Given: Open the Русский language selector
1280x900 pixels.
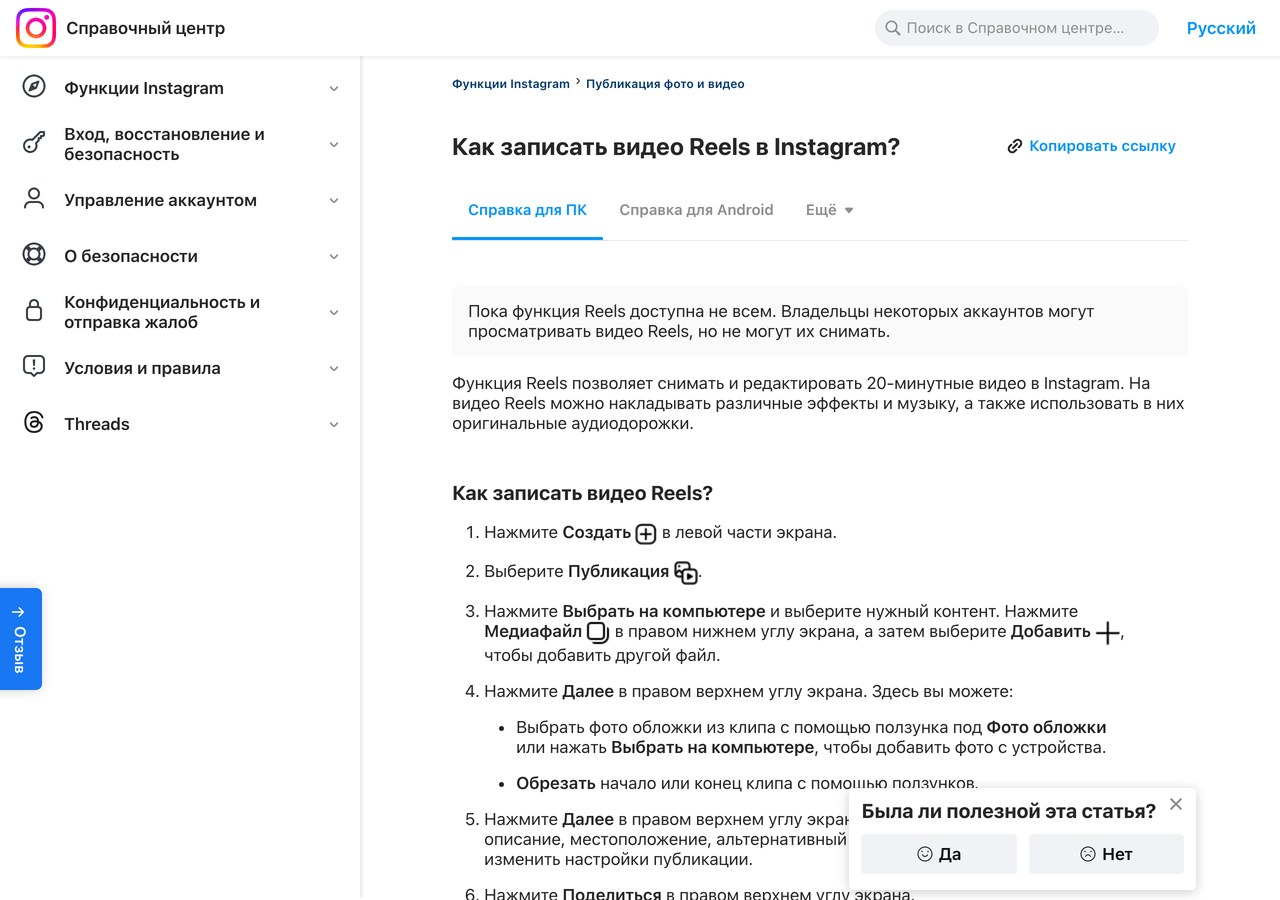Looking at the screenshot, I should 1221,28.
